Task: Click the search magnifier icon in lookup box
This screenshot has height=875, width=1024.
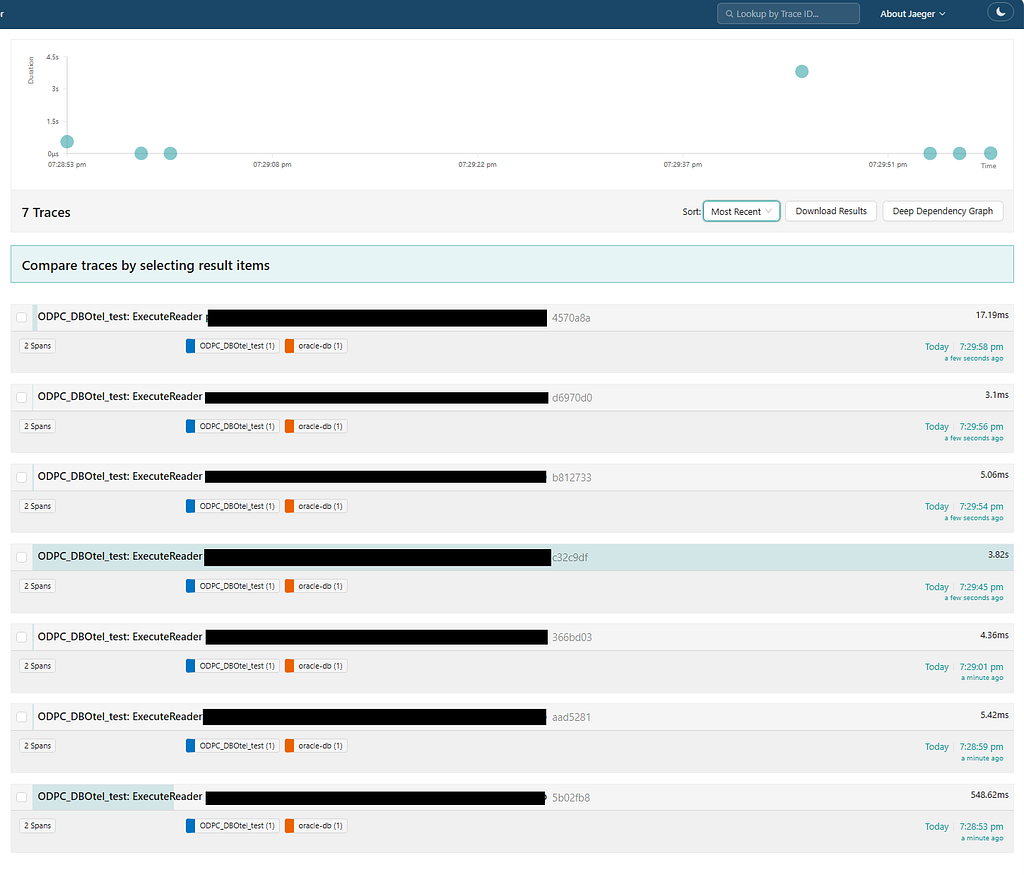Action: (x=729, y=14)
